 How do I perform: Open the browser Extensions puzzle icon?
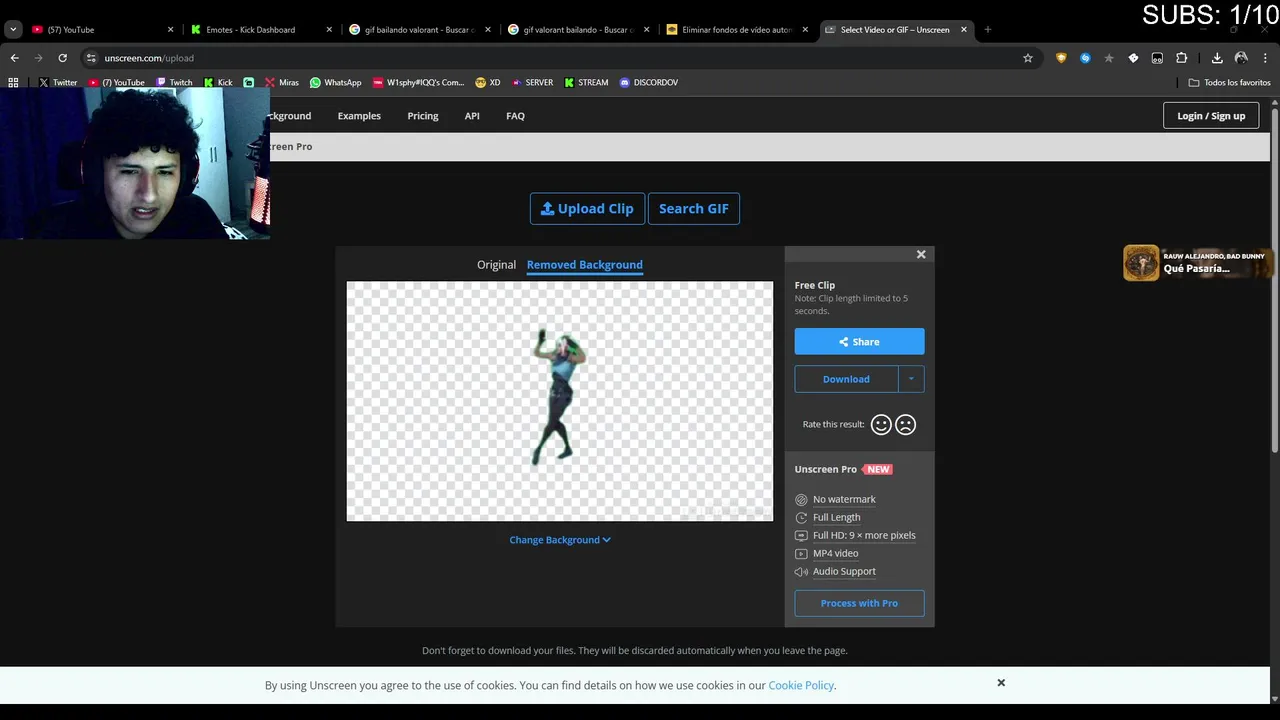click(1181, 58)
